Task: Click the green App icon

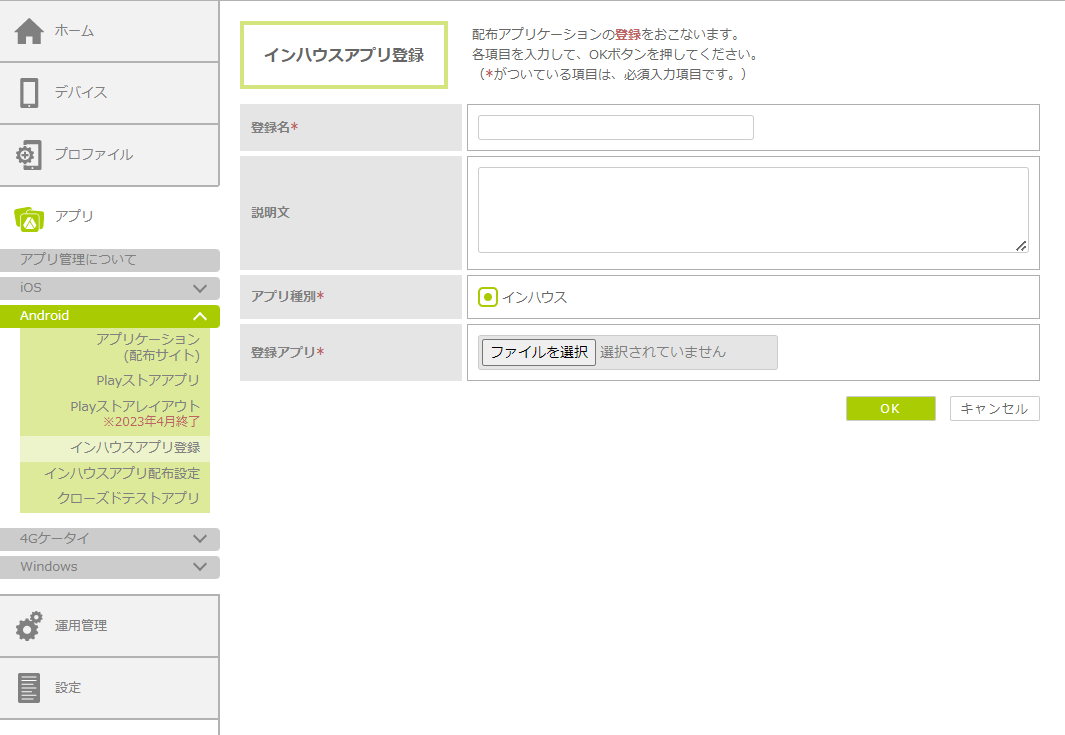Action: click(29, 217)
